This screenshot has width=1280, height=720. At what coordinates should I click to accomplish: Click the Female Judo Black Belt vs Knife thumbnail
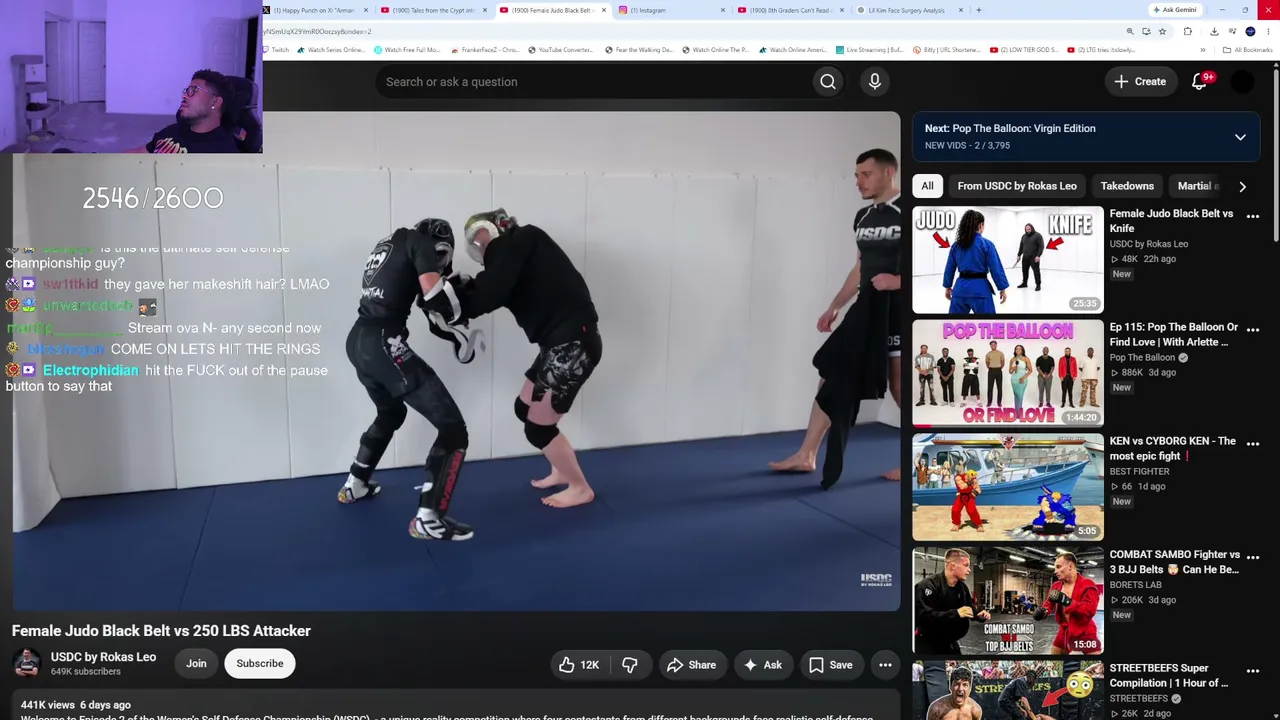[x=1008, y=260]
